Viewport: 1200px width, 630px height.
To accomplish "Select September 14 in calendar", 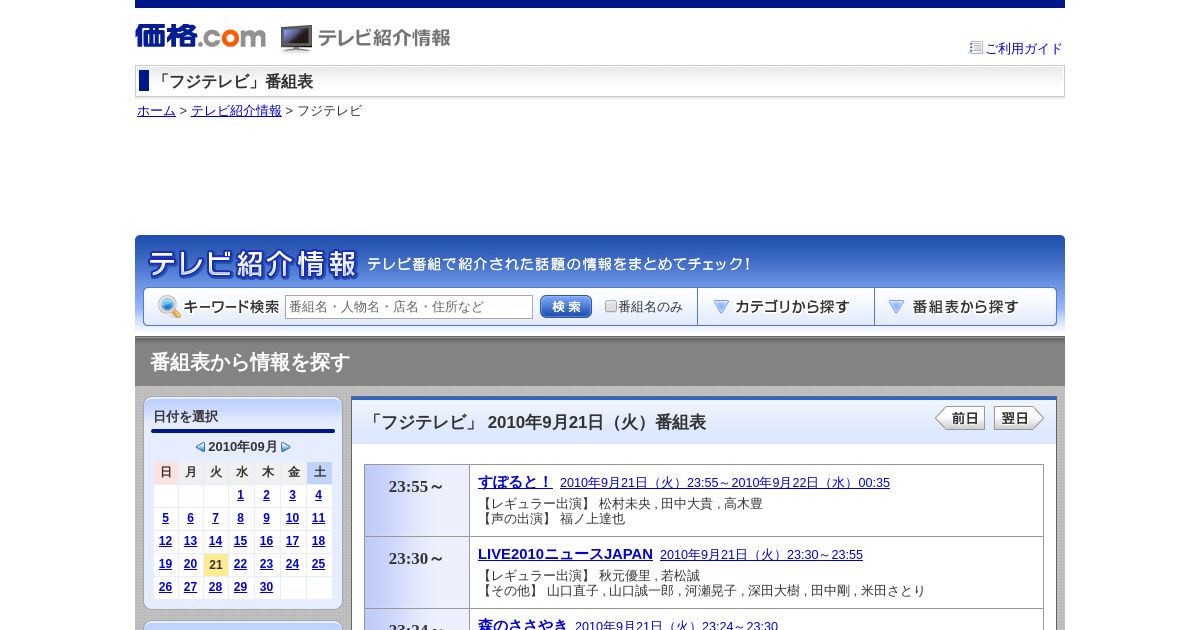I will (x=216, y=541).
